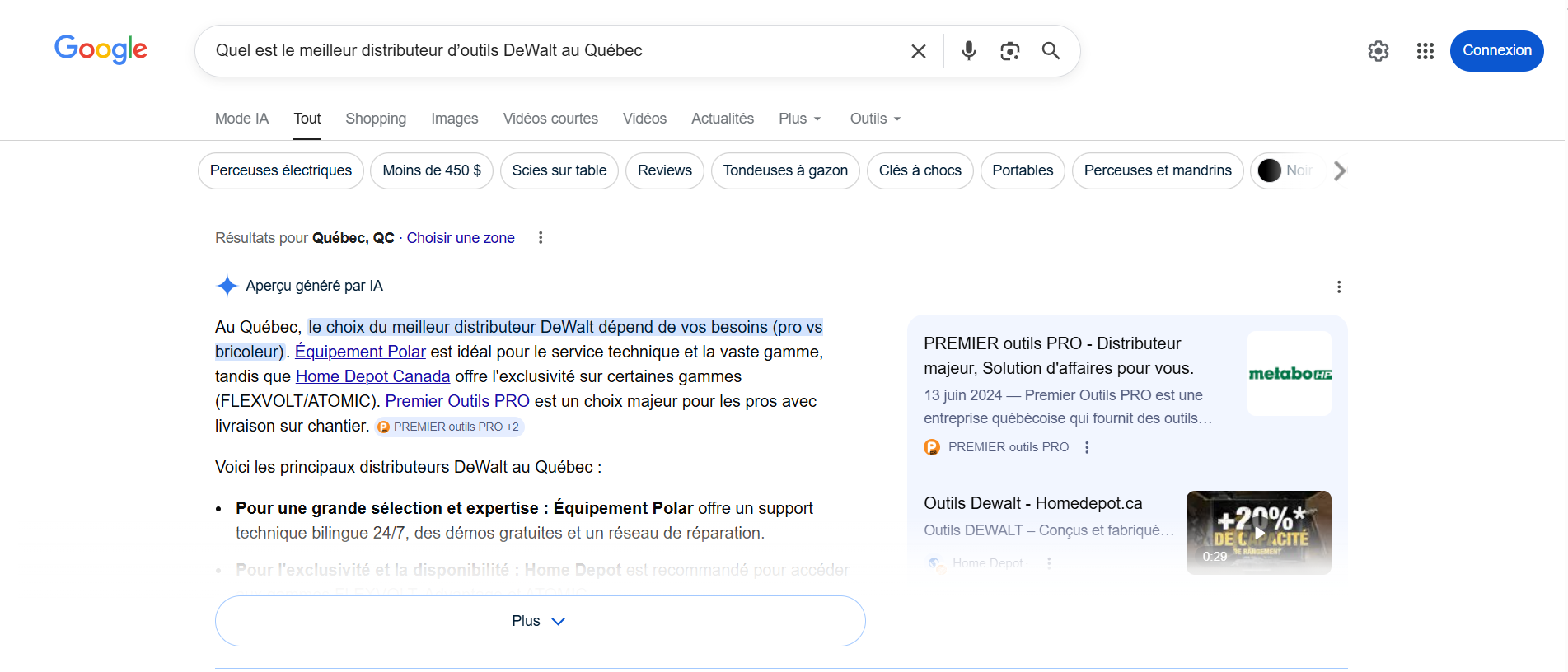This screenshot has height=672, width=1568.
Task: Select the Tout tab
Action: (x=307, y=119)
